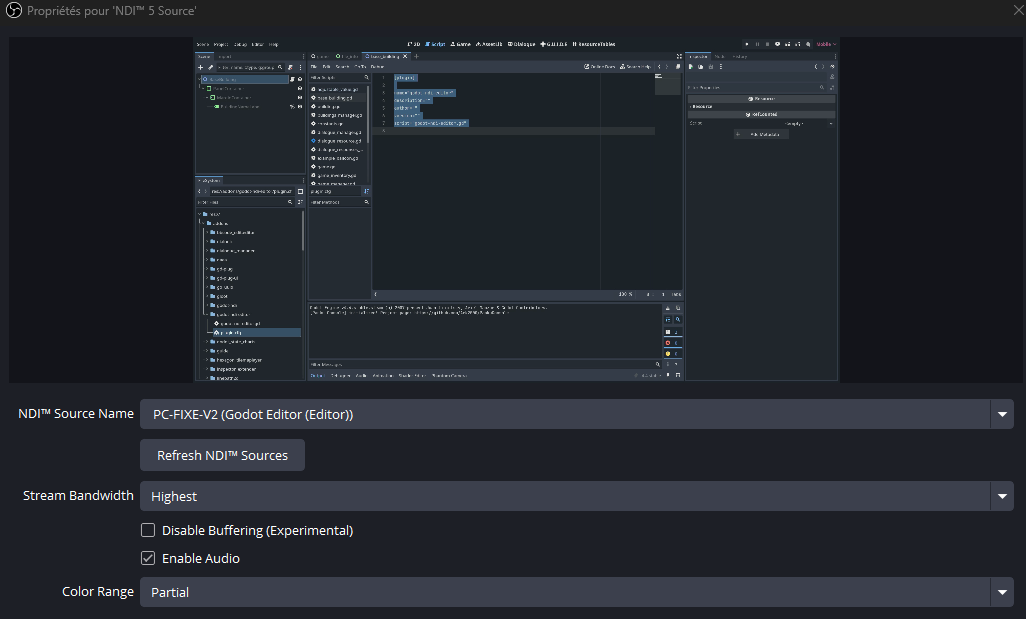Open the NDI Source Name combo box

pyautogui.click(x=576, y=414)
